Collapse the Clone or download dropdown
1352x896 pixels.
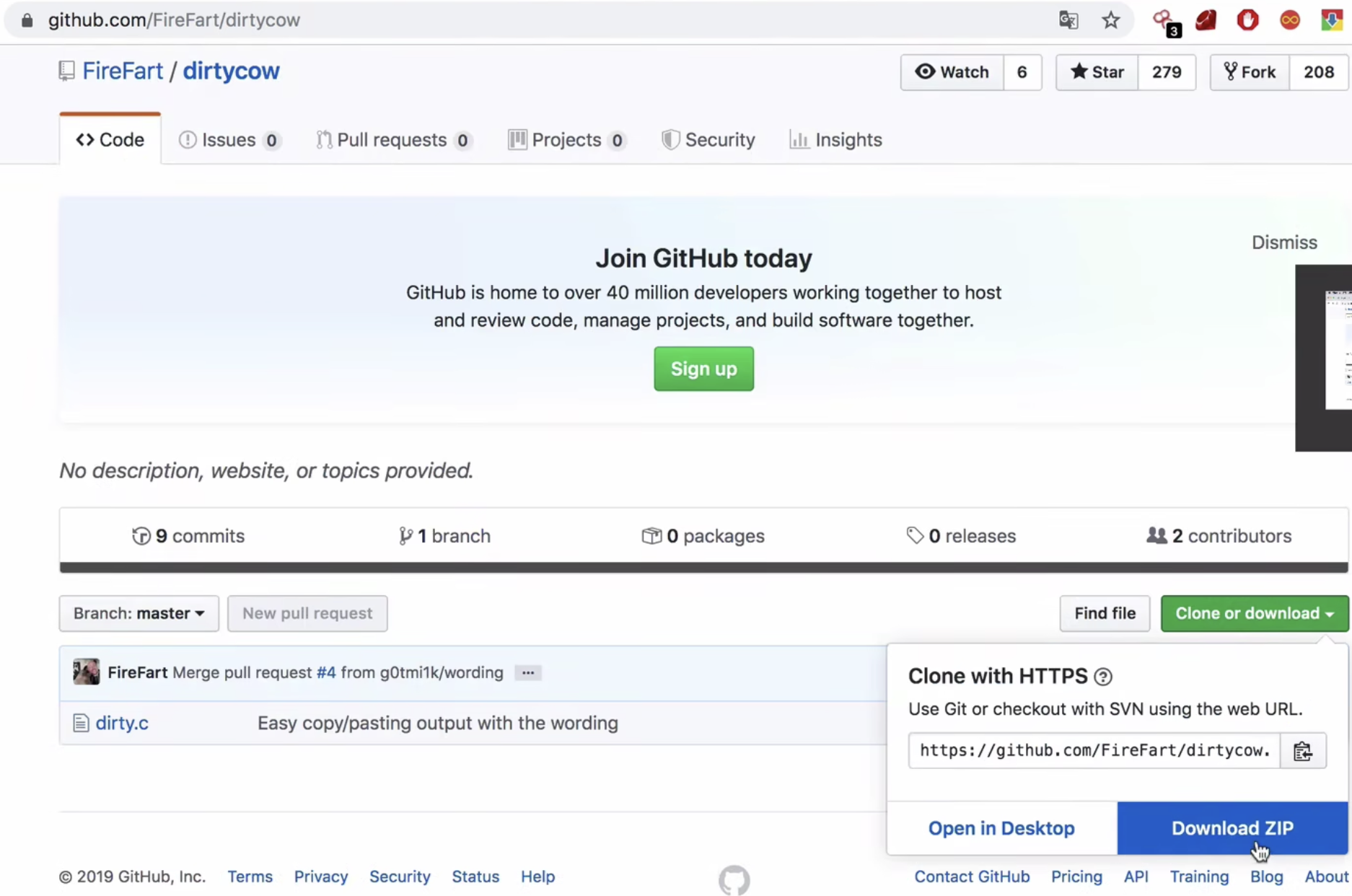coord(1254,613)
